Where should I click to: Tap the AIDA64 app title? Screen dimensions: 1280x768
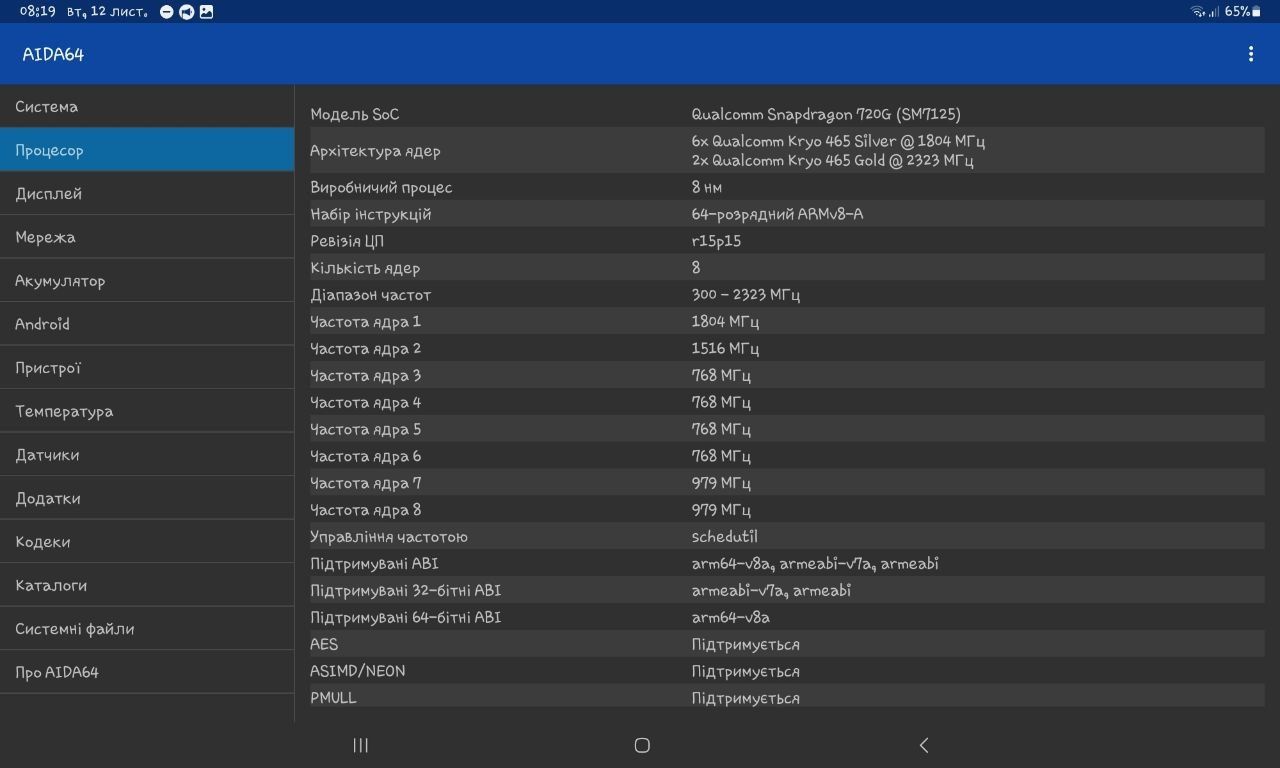(x=53, y=54)
